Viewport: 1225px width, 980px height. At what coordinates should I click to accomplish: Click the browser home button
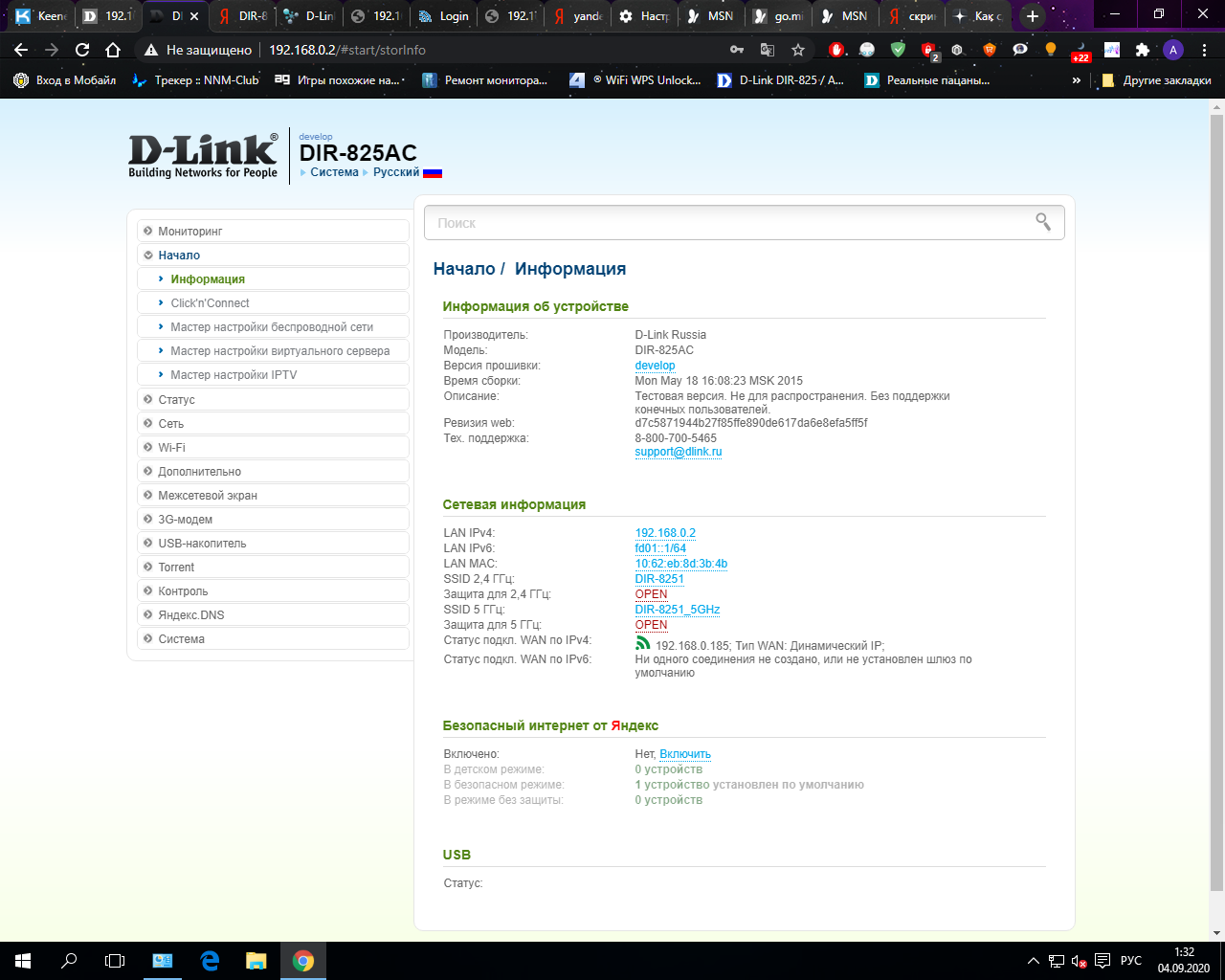click(113, 50)
